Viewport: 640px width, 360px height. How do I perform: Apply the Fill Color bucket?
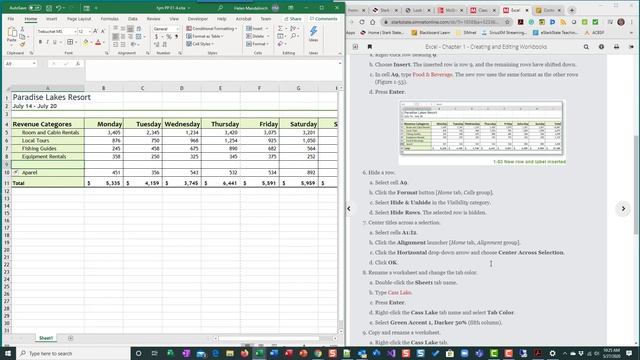point(85,42)
